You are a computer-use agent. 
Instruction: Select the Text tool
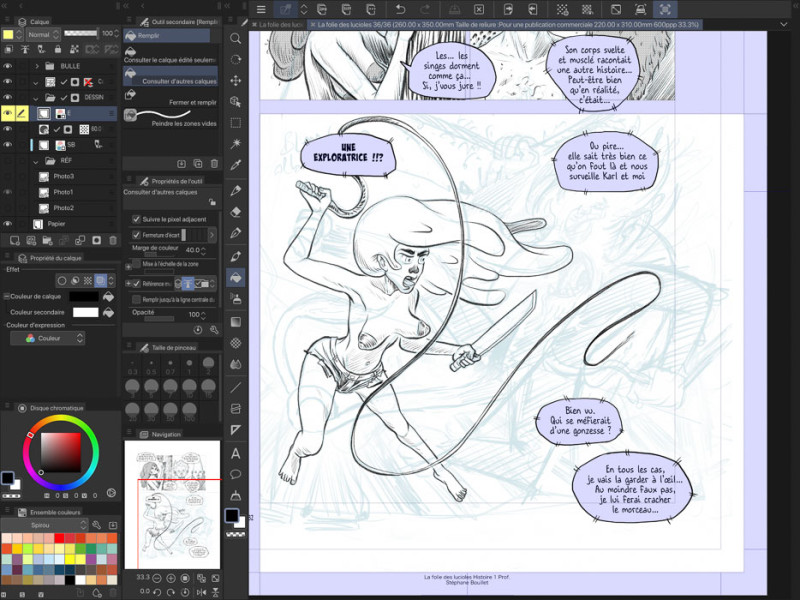click(236, 453)
